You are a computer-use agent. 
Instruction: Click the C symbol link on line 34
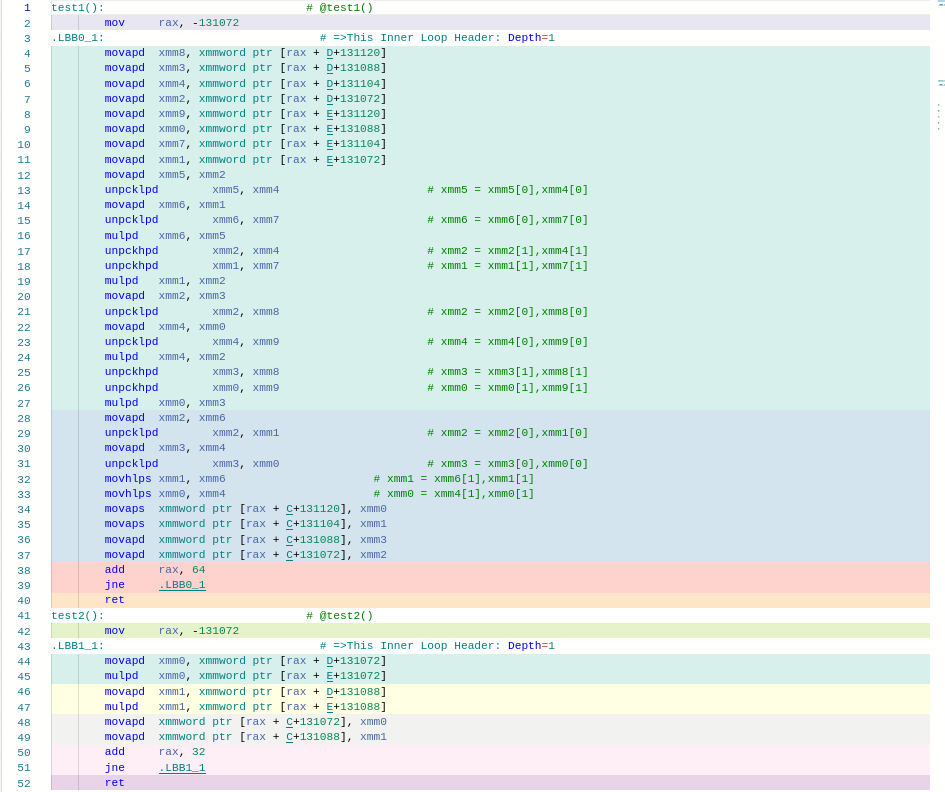click(289, 509)
